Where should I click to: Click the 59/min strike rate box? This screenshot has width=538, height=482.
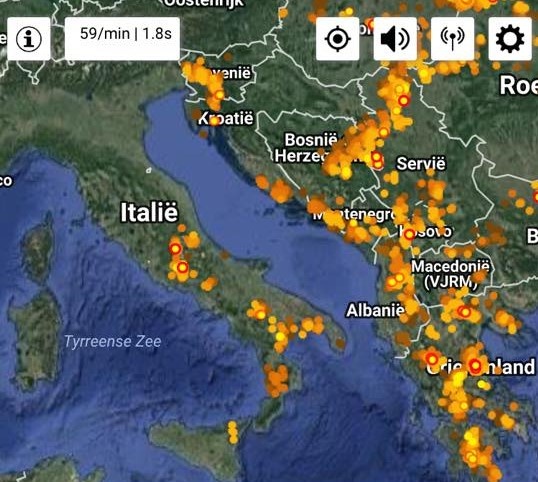tap(122, 39)
